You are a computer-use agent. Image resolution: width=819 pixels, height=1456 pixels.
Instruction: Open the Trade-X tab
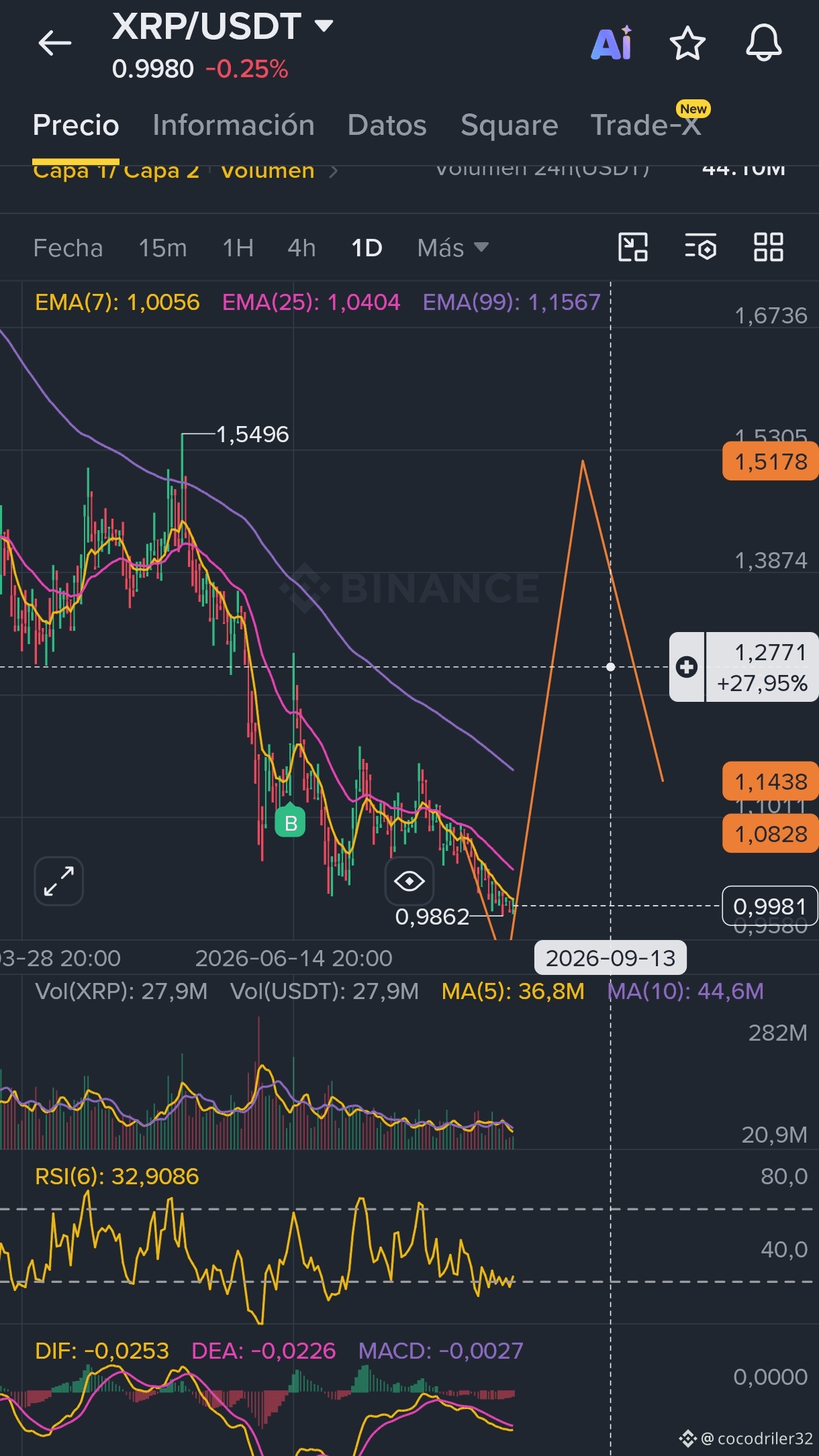pyautogui.click(x=646, y=125)
